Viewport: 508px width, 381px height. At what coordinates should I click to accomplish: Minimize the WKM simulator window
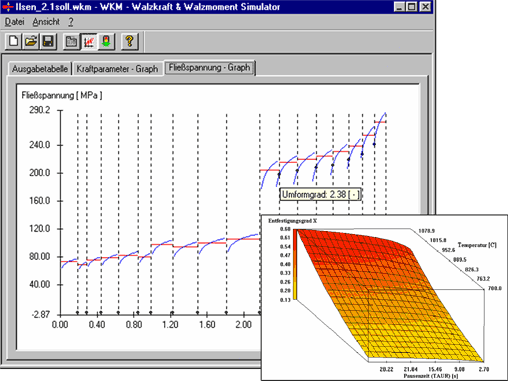click(399, 7)
